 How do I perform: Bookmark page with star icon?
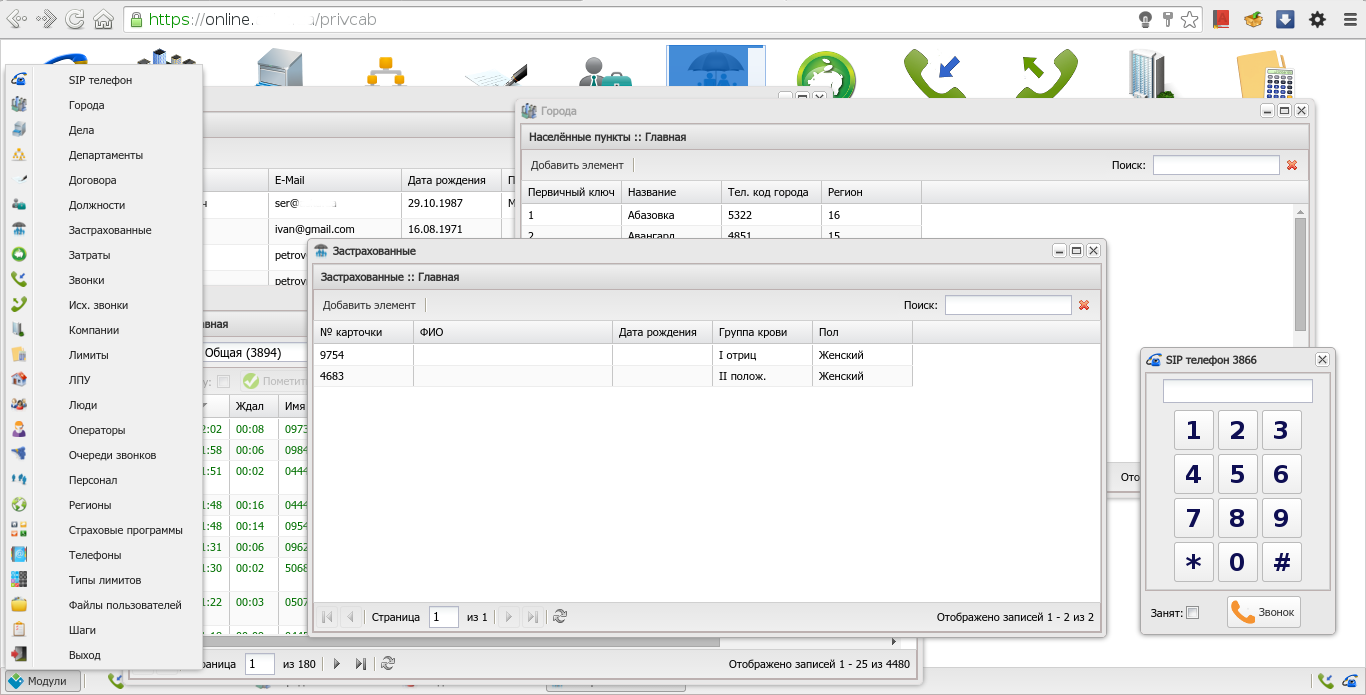(1189, 19)
